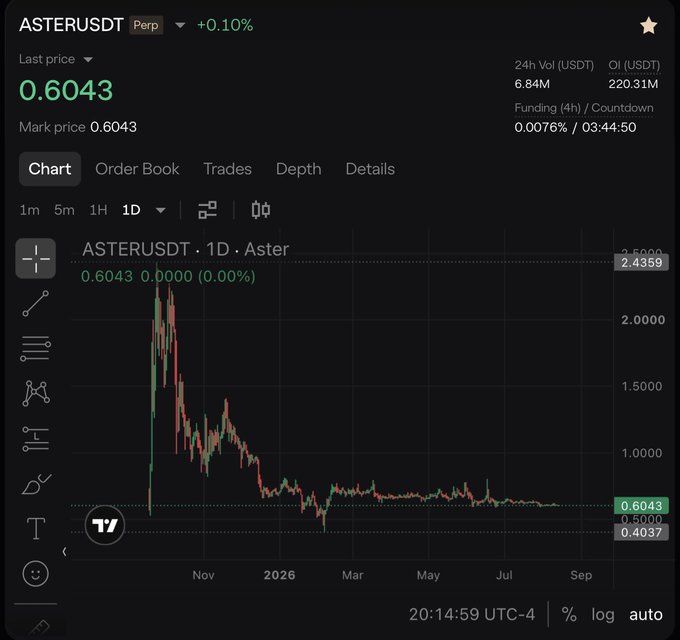Select the trend line drawing tool
The image size is (680, 640).
point(36,304)
